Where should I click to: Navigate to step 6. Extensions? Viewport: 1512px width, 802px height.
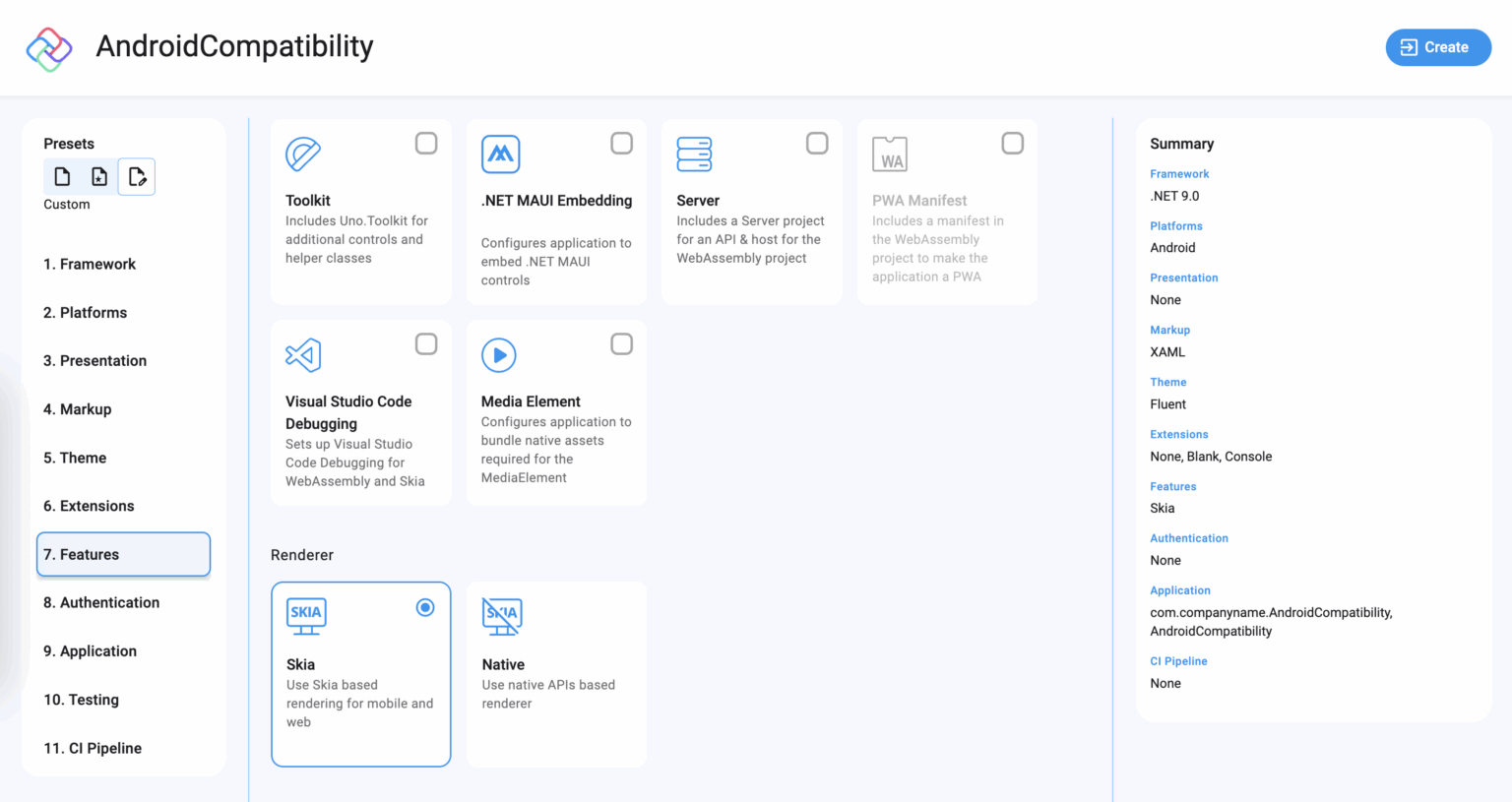123,507
